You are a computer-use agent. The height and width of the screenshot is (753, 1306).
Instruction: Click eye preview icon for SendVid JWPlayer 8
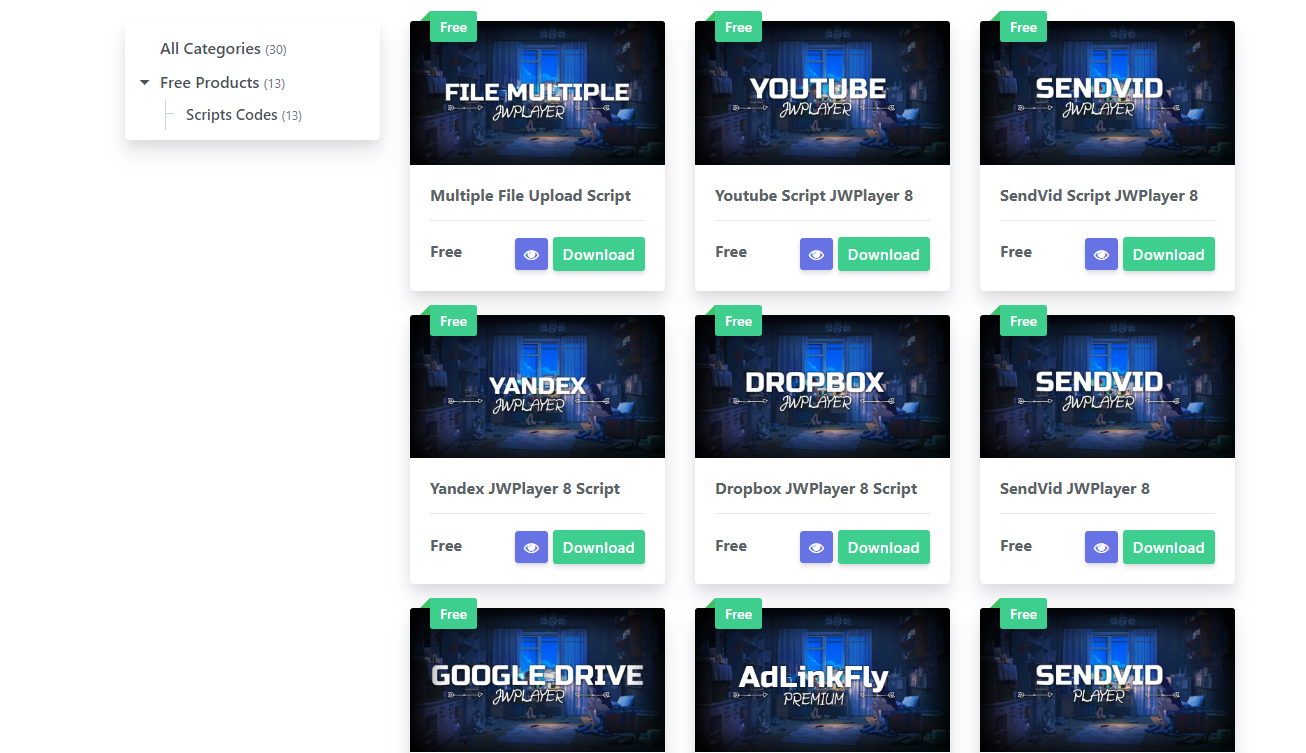pos(1101,547)
